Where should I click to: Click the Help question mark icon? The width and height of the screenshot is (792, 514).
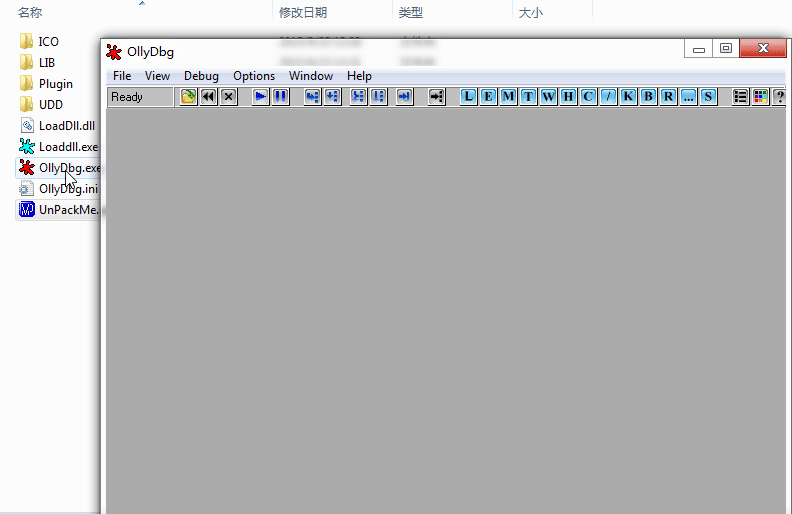pos(779,96)
